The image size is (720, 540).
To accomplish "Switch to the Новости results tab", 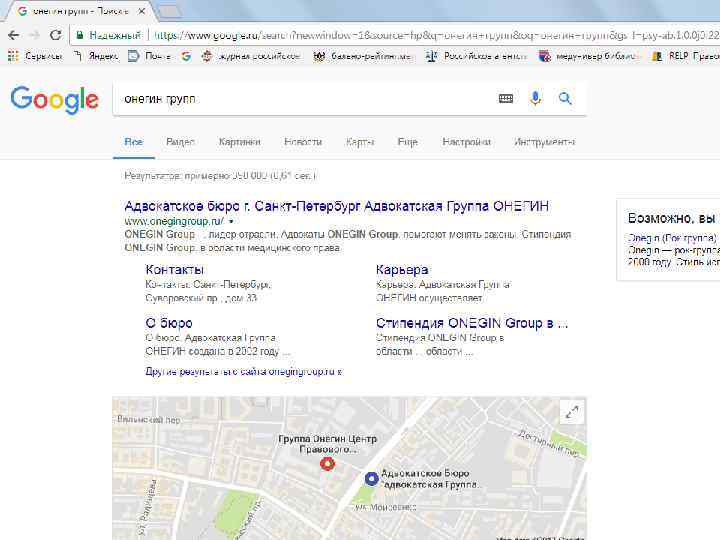I will coord(303,142).
